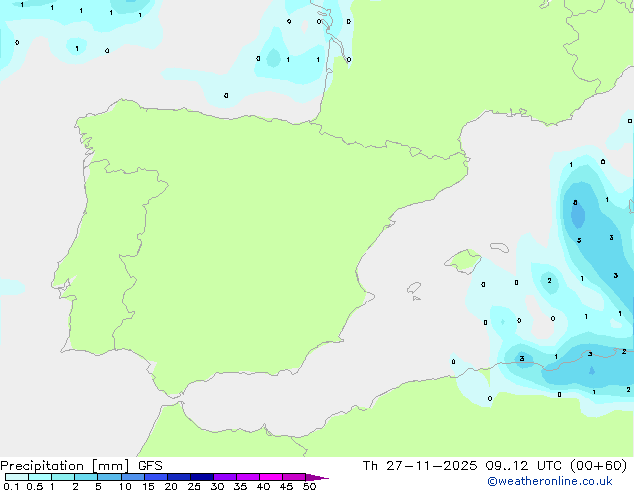Viewport: 634px width, 490px height.
Task: Click the Menorca island outline on the map
Action: pyautogui.click(x=499, y=247)
